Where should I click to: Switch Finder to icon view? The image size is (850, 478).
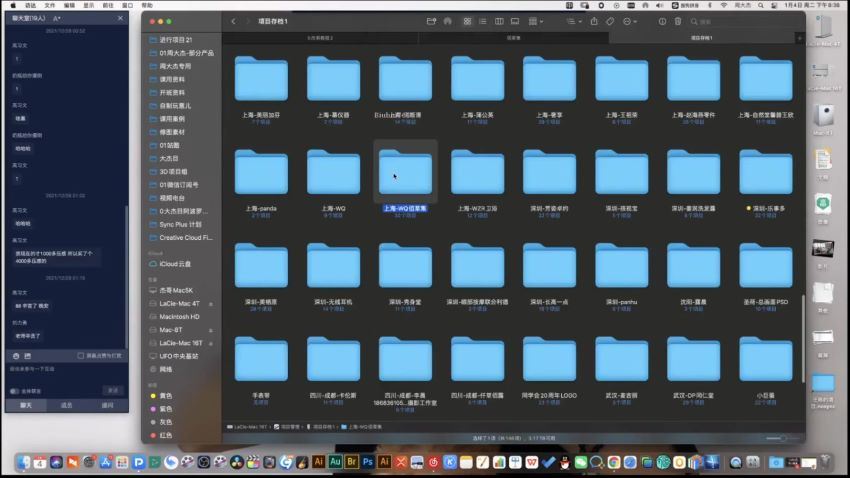click(x=467, y=22)
